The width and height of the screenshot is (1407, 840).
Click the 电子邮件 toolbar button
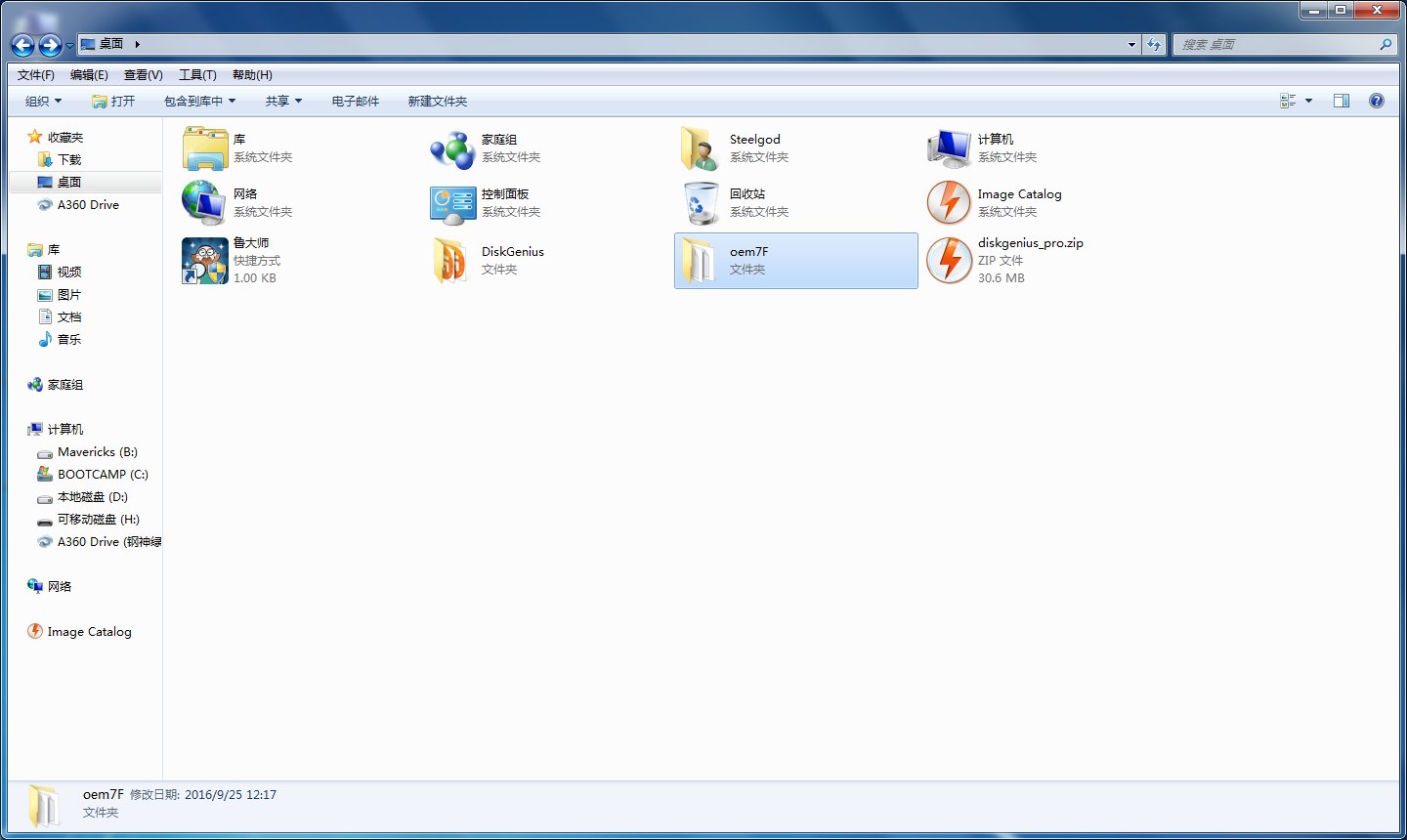[x=356, y=101]
